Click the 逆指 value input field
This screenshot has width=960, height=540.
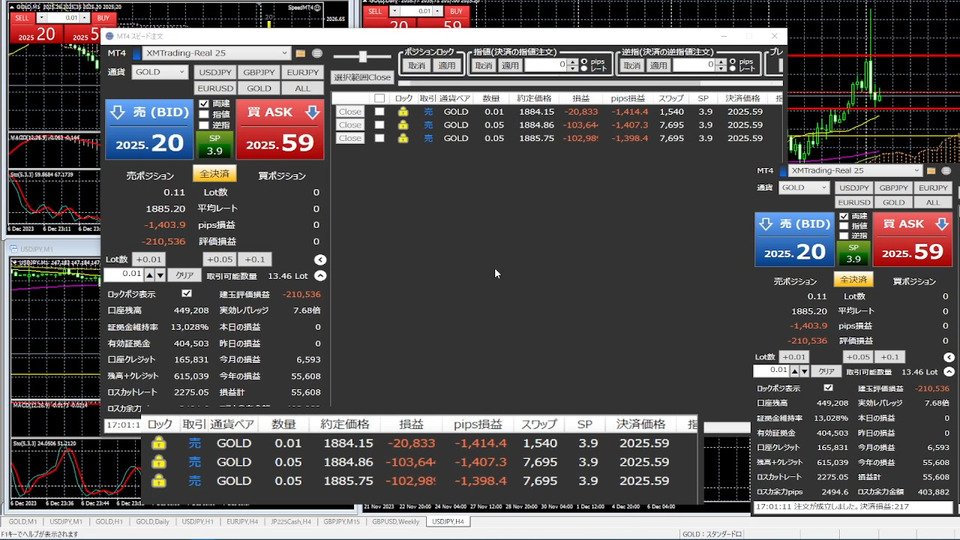695,65
